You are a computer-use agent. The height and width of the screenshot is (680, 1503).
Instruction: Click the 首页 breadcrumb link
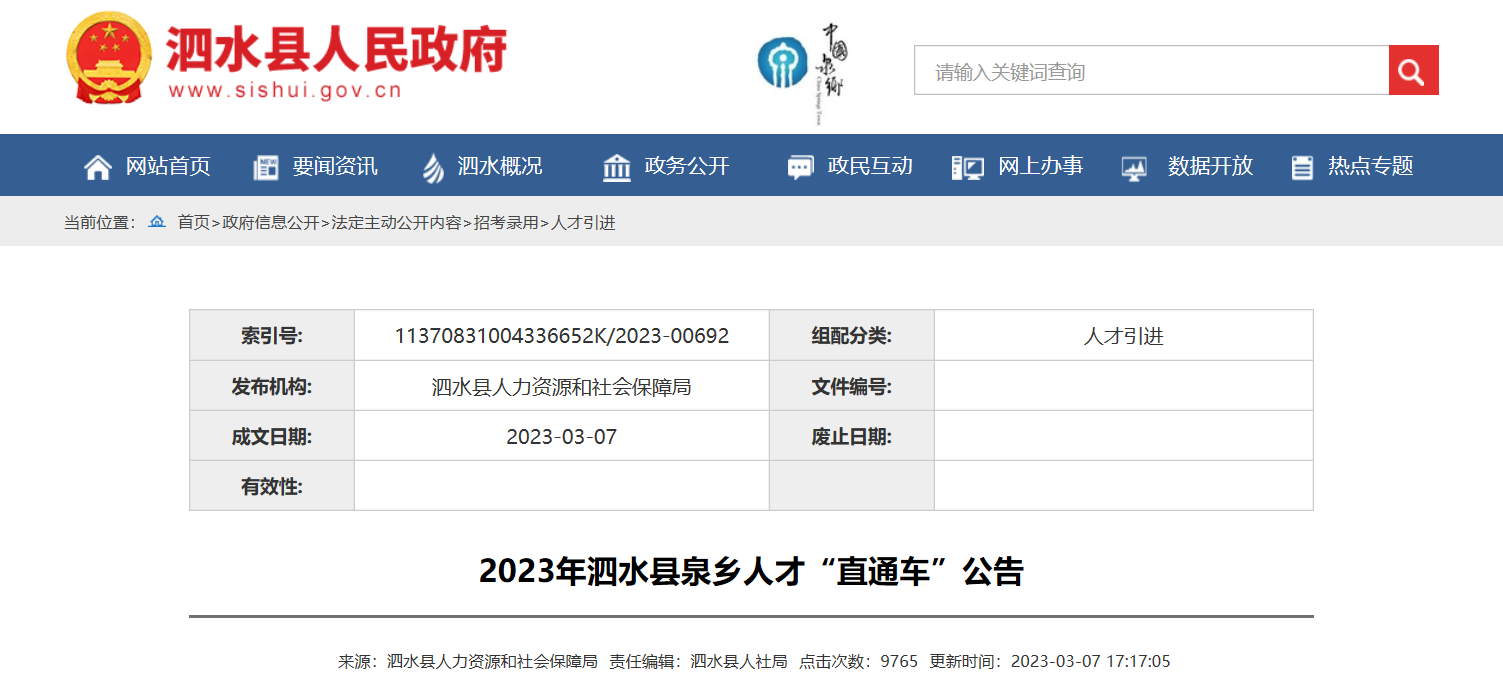pos(194,223)
